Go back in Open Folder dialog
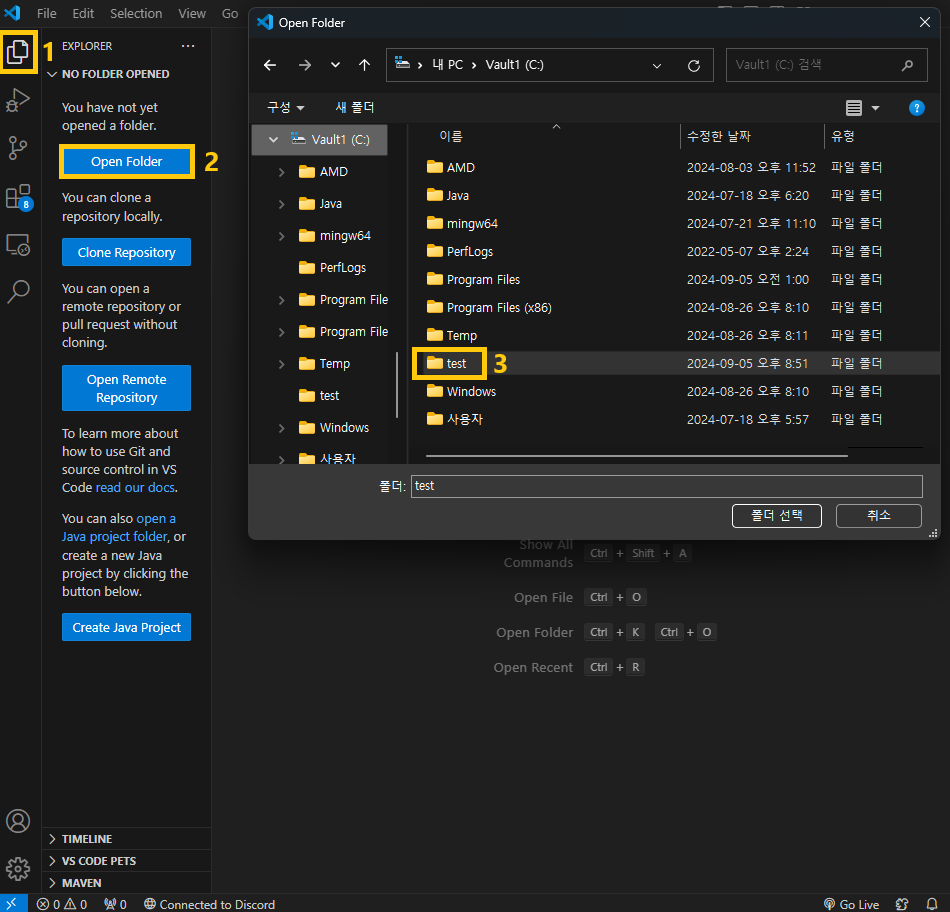 coord(270,65)
